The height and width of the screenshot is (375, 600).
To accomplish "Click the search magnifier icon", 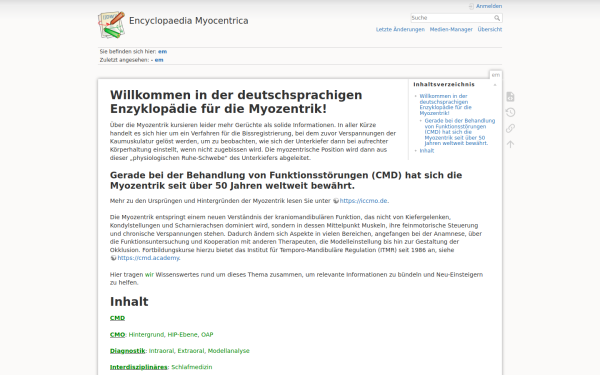I will point(497,18).
